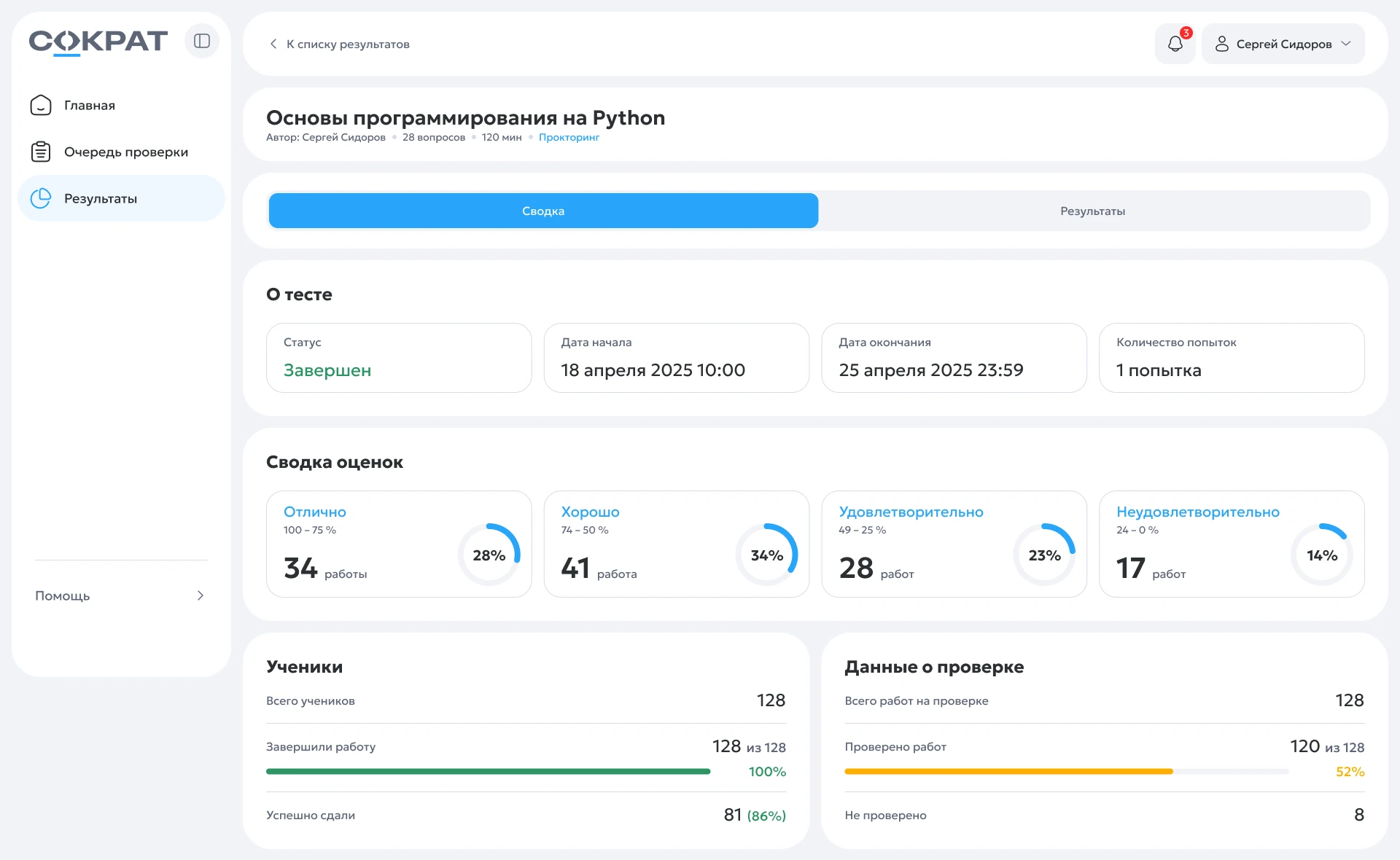Screen dimensions: 1400x860
Task: Open notifications bell icon
Action: click(1175, 44)
